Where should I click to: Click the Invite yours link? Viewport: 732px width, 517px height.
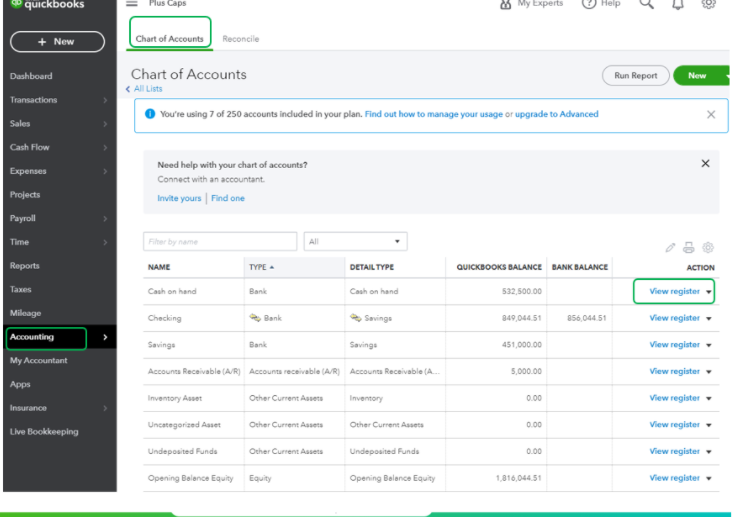[x=179, y=198]
